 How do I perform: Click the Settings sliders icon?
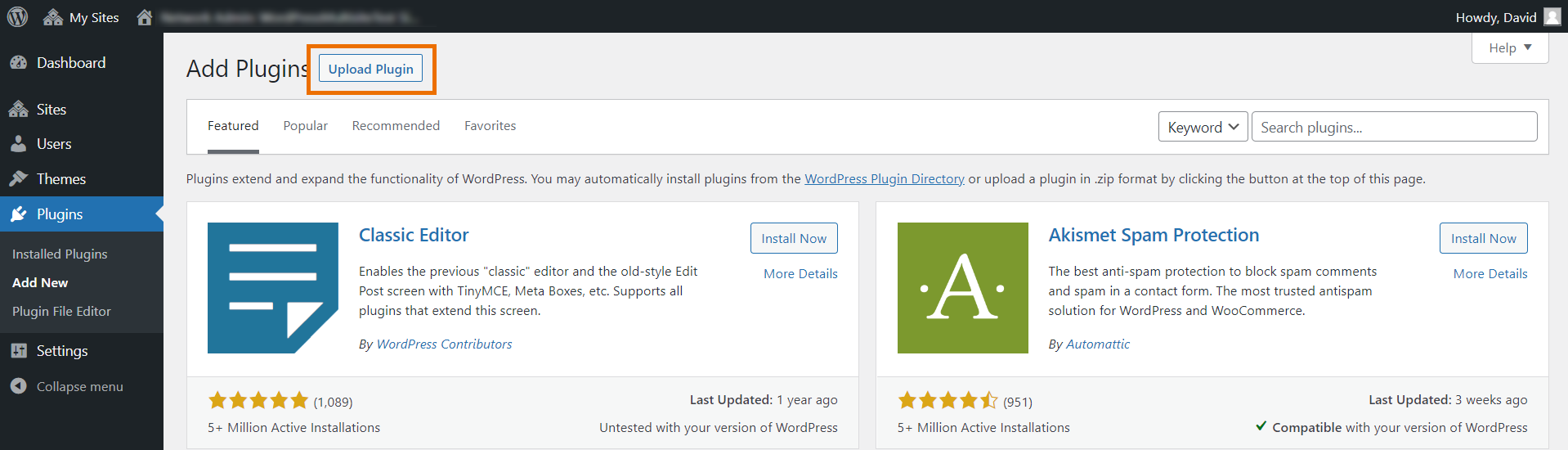(x=18, y=350)
